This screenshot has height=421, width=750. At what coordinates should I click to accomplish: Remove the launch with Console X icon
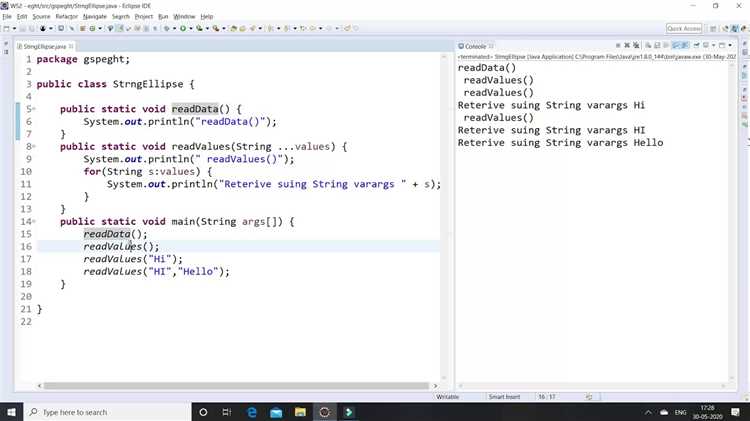pyautogui.click(x=627, y=45)
